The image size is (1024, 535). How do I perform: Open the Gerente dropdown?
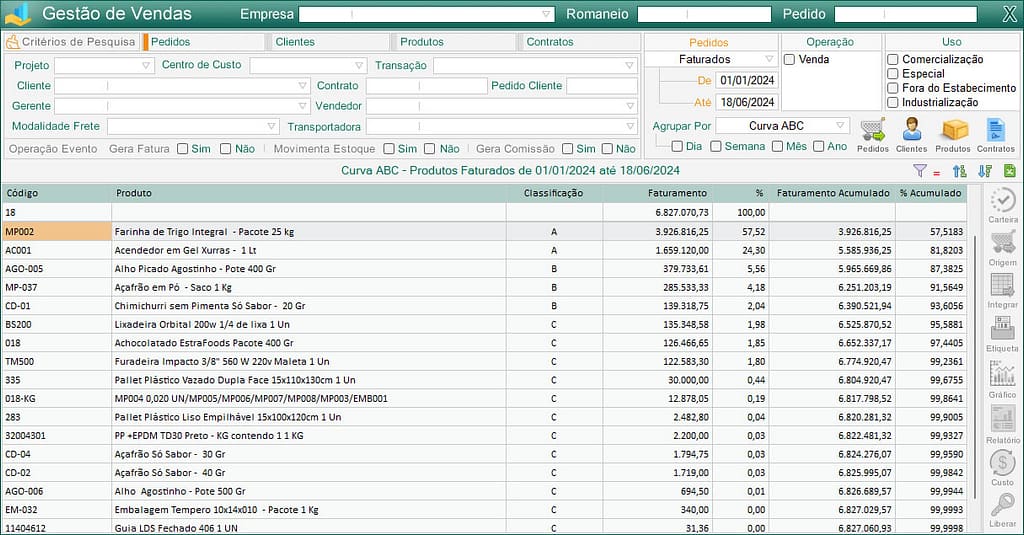click(x=302, y=106)
